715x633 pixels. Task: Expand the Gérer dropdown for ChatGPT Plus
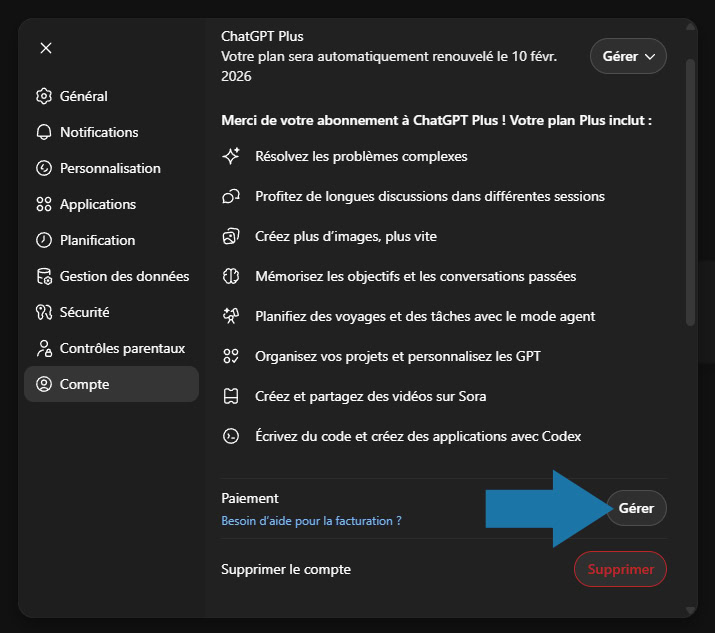tap(628, 56)
